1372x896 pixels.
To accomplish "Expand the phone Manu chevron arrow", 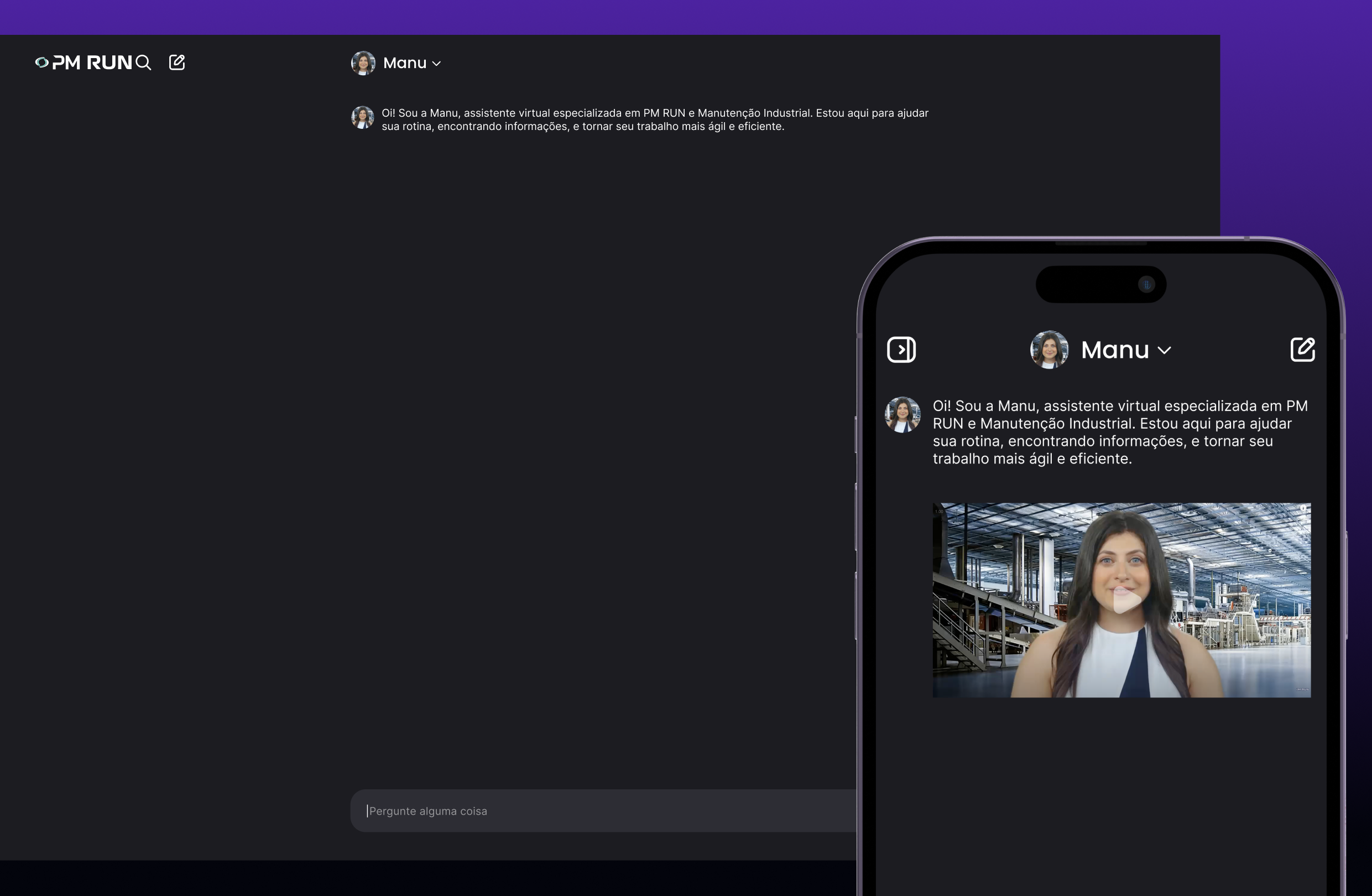I will 1164,350.
